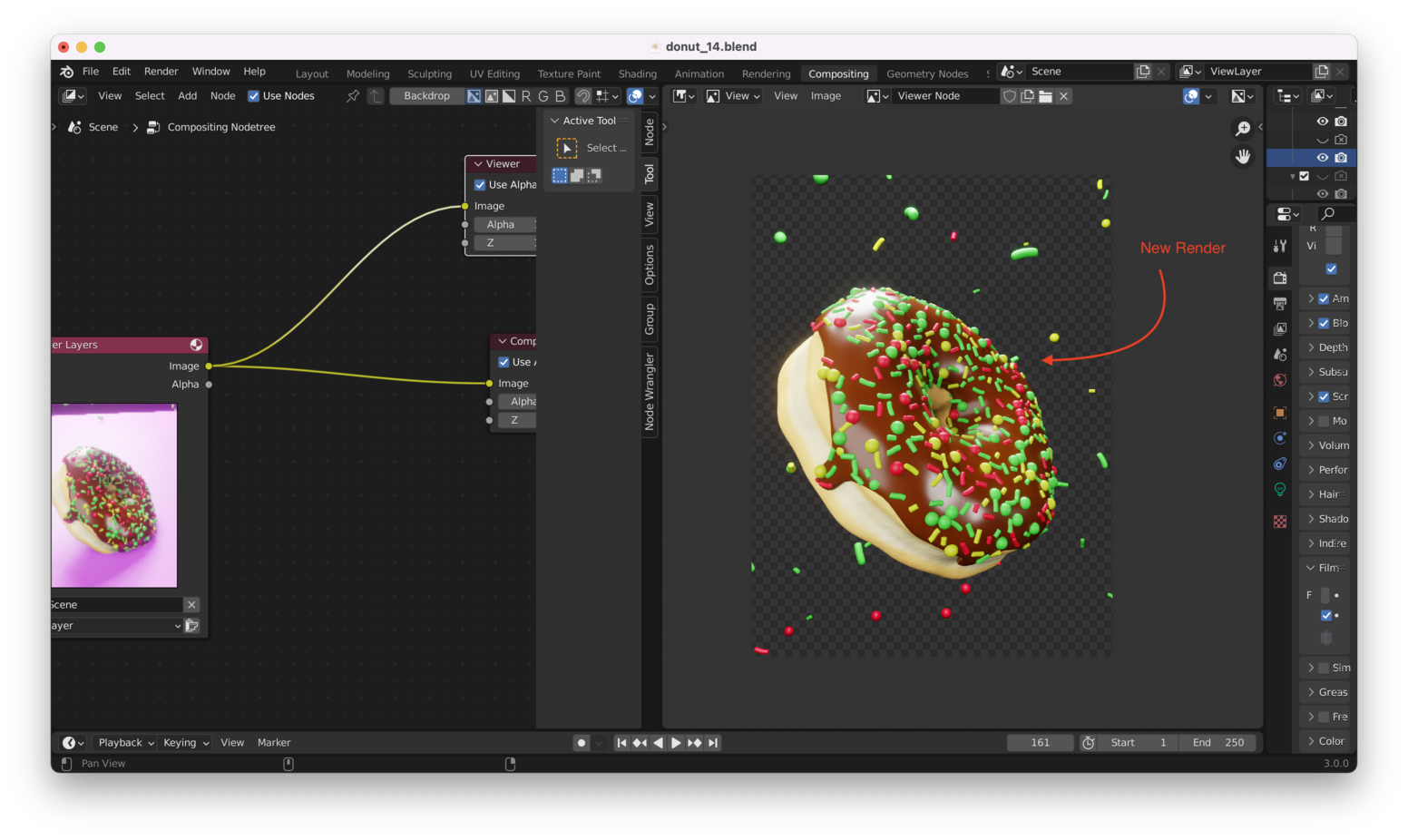The width and height of the screenshot is (1408, 840).
Task: Open the Render menu
Action: tap(161, 72)
